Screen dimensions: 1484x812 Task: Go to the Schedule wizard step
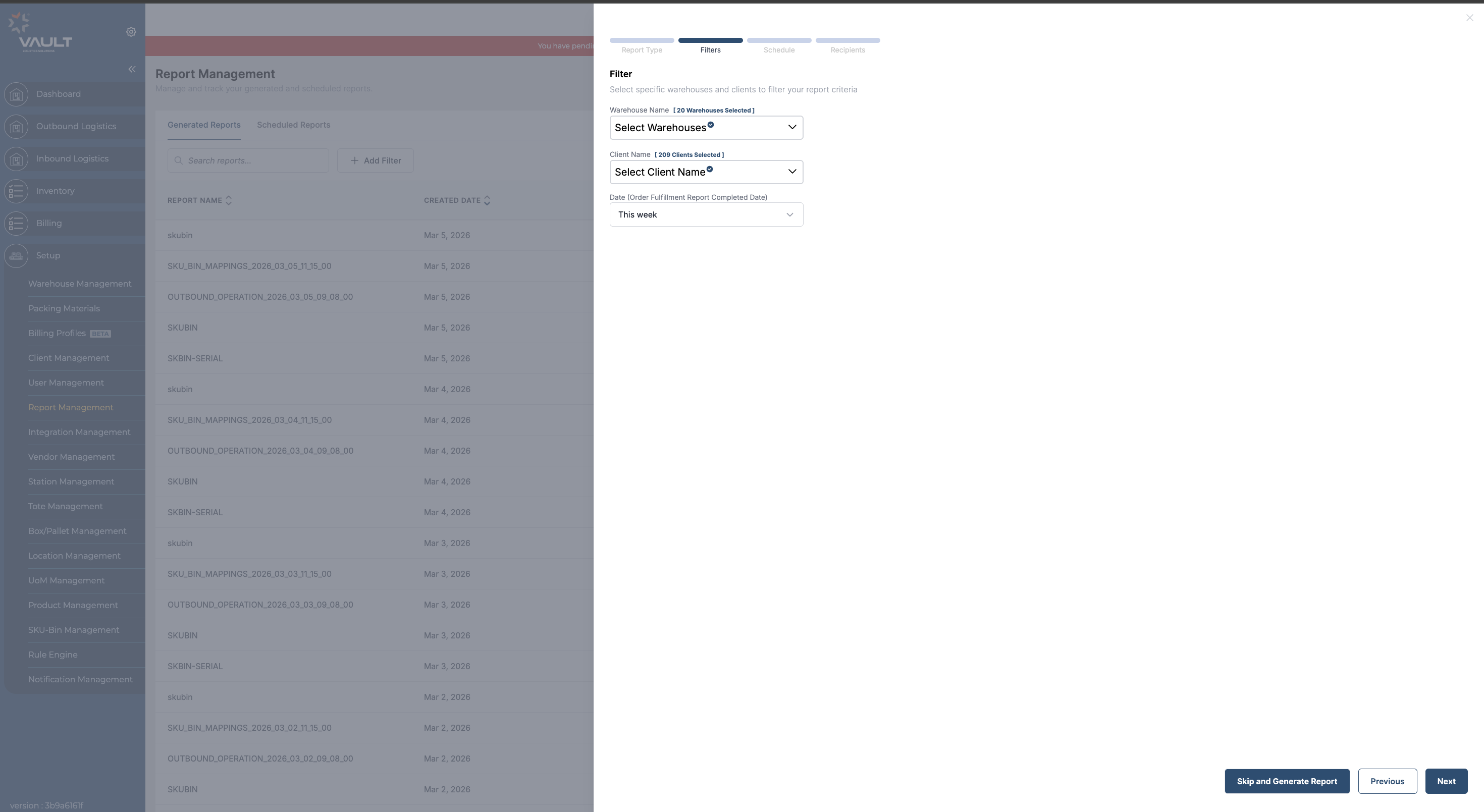point(779,45)
